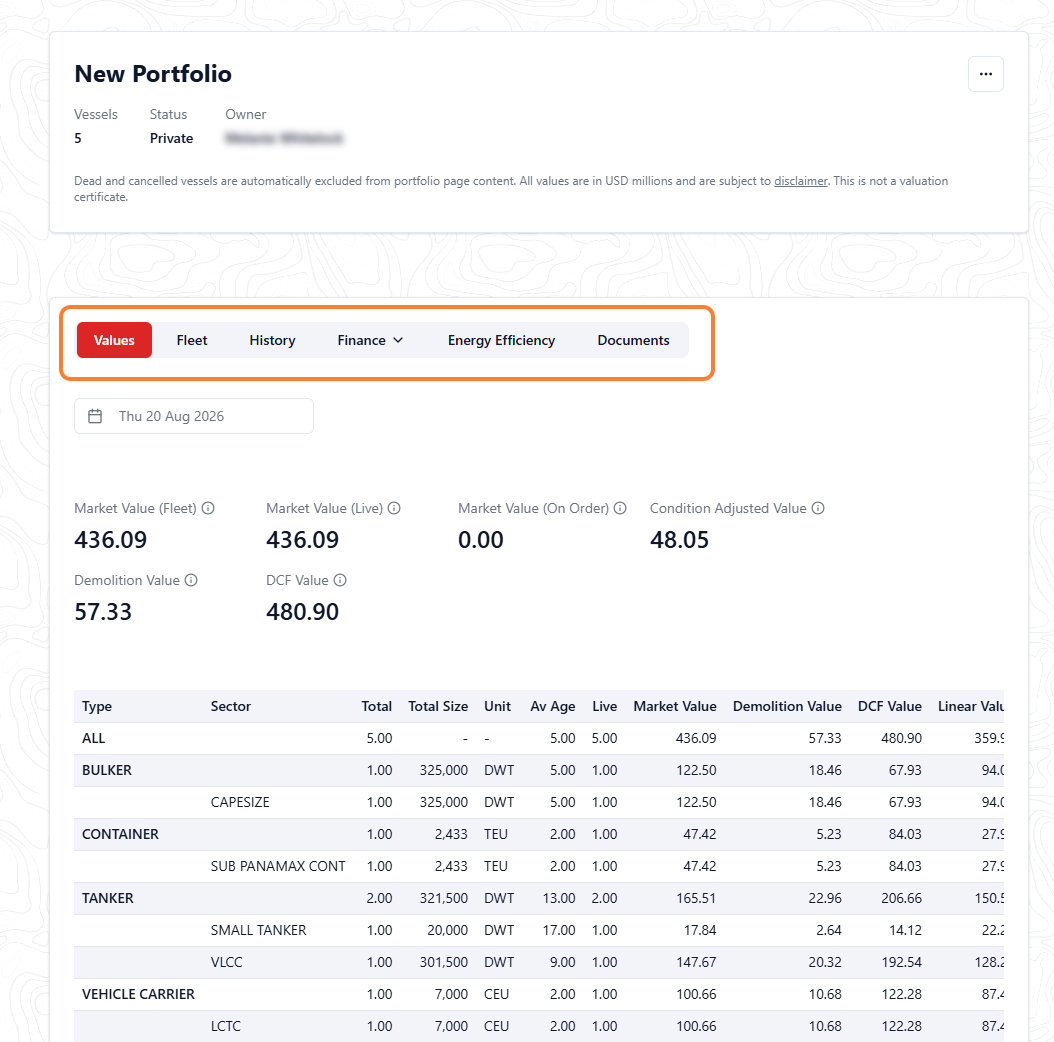Show info for Demolition Value metric

coord(191,580)
